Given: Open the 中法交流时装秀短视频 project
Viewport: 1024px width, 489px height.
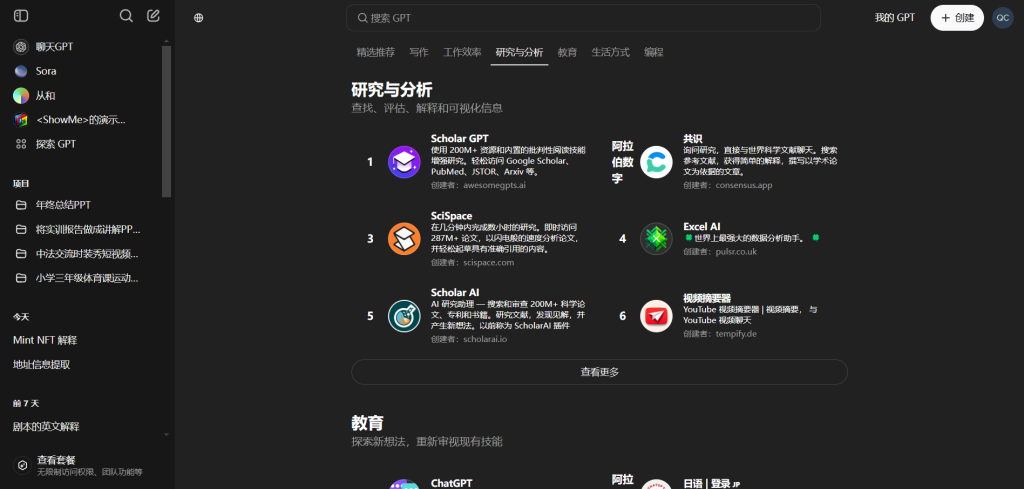Looking at the screenshot, I should click(86, 253).
